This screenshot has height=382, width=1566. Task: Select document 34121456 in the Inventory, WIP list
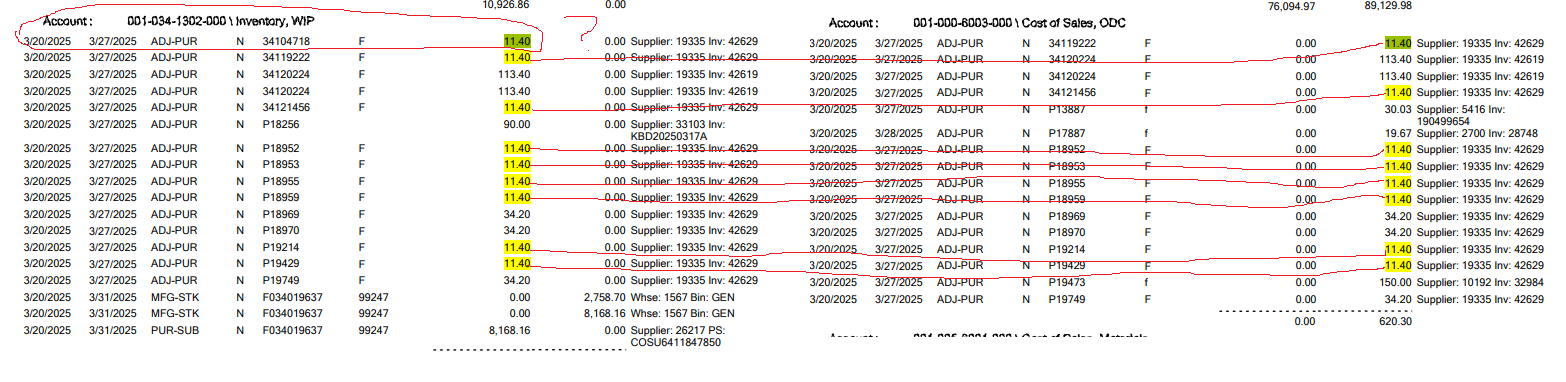pos(286,107)
